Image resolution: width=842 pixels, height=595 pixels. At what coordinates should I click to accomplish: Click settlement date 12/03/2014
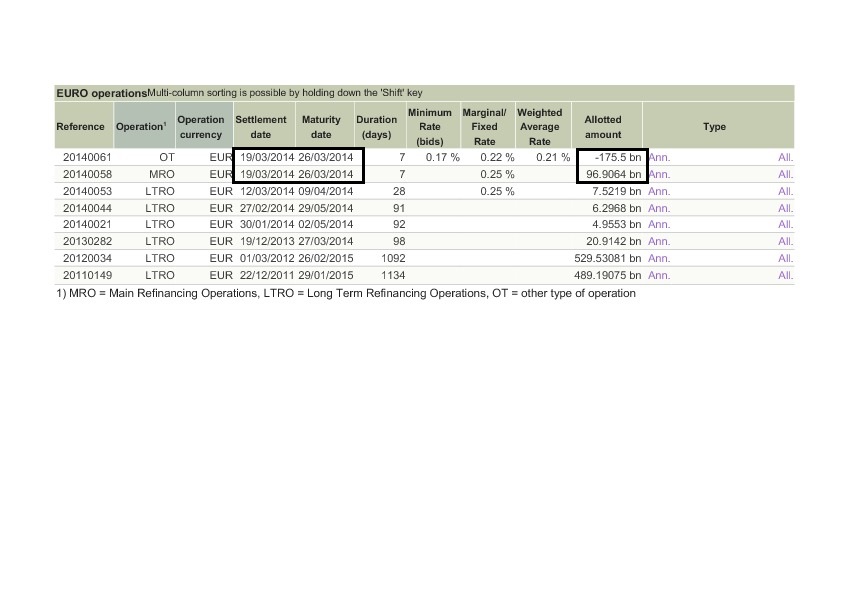click(x=267, y=191)
